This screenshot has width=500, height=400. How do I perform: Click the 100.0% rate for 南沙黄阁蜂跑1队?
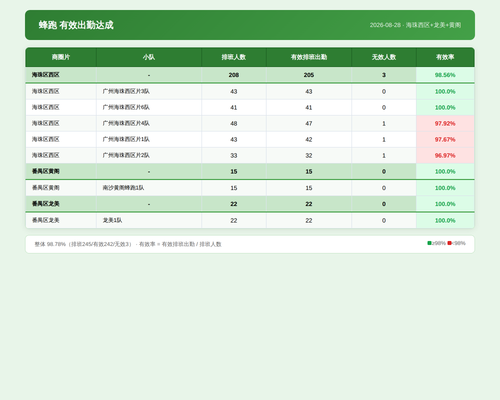pos(445,188)
